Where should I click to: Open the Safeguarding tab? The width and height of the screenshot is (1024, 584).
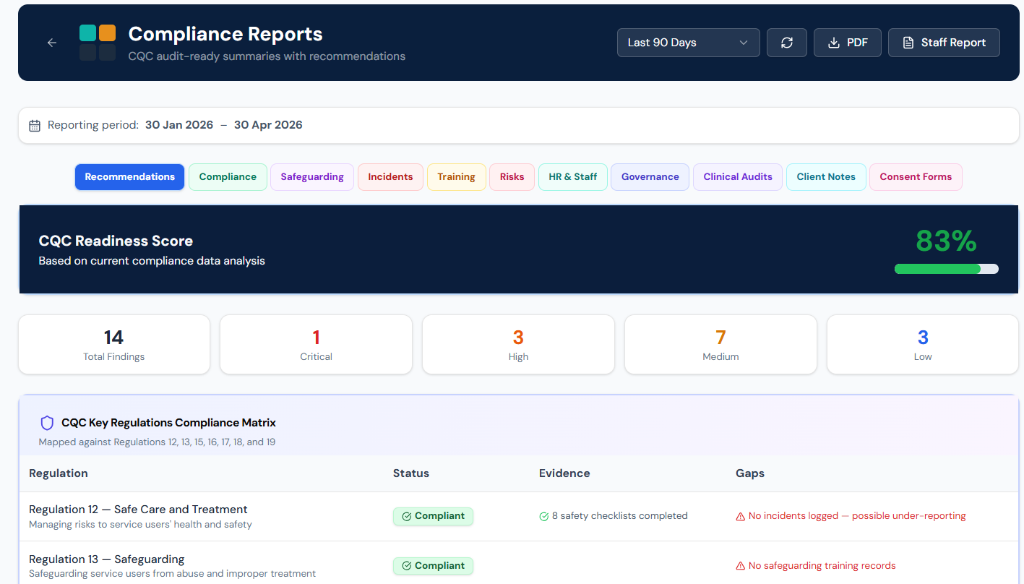(x=312, y=177)
